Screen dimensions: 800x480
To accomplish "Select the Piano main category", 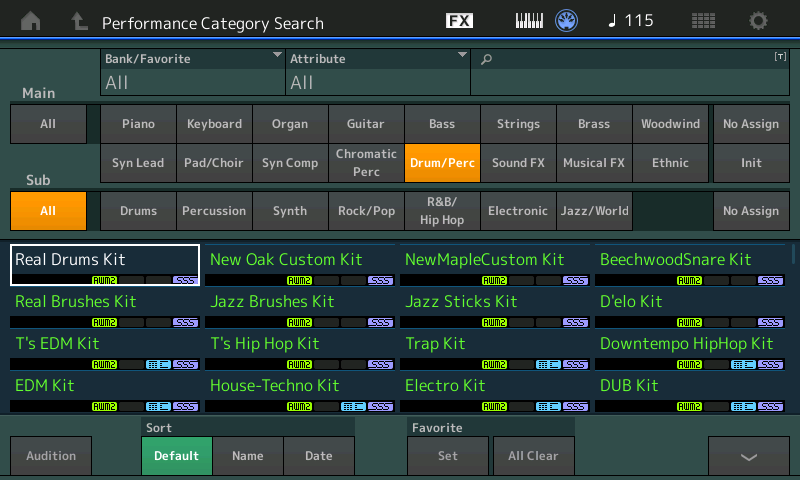I will (x=138, y=124).
